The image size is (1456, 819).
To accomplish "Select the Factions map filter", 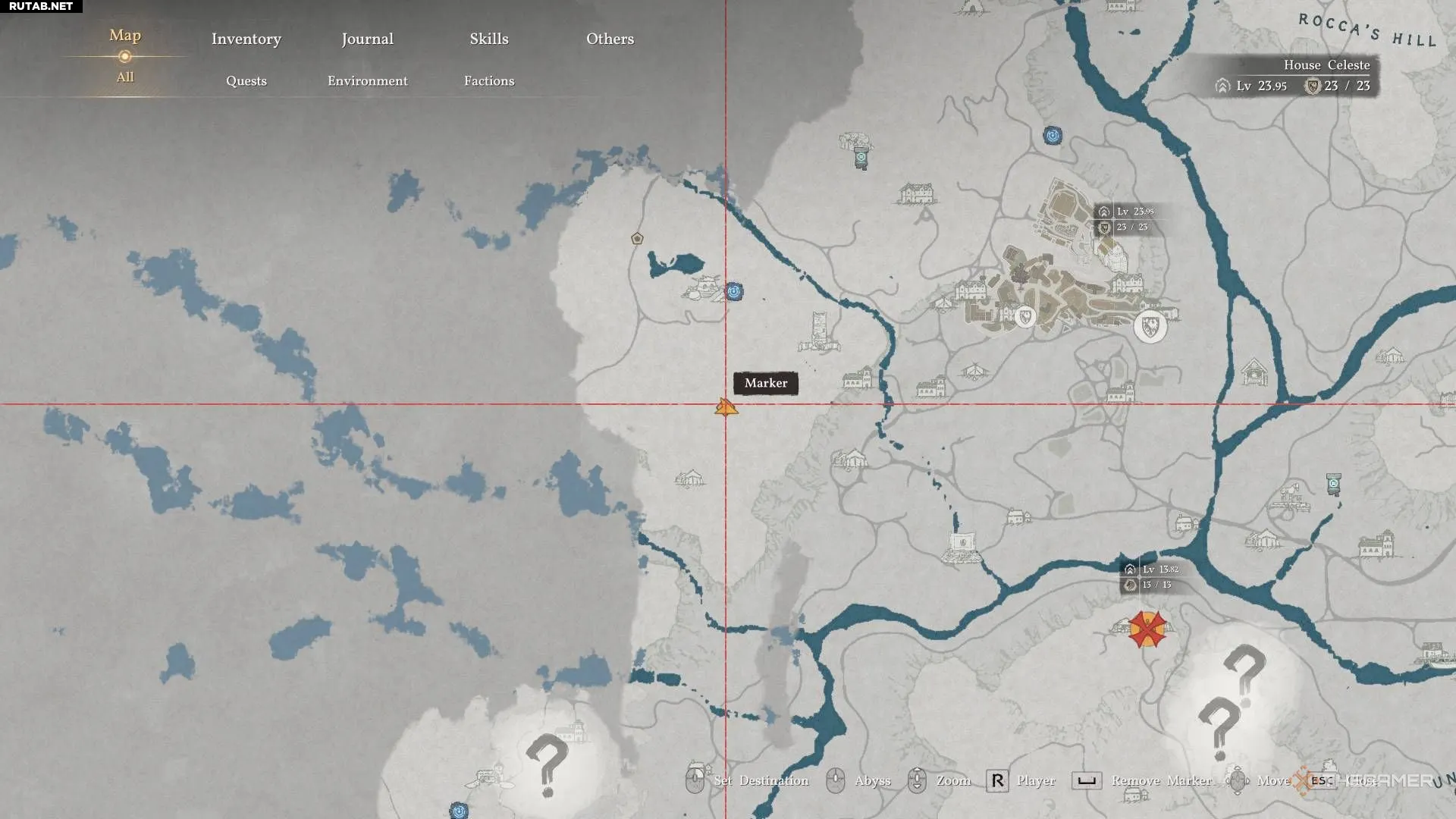I will [x=488, y=80].
